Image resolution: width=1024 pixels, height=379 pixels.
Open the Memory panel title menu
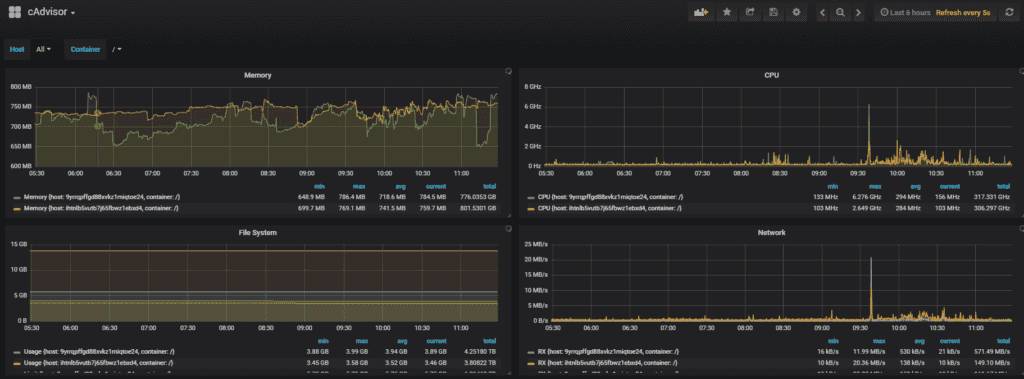[x=257, y=75]
